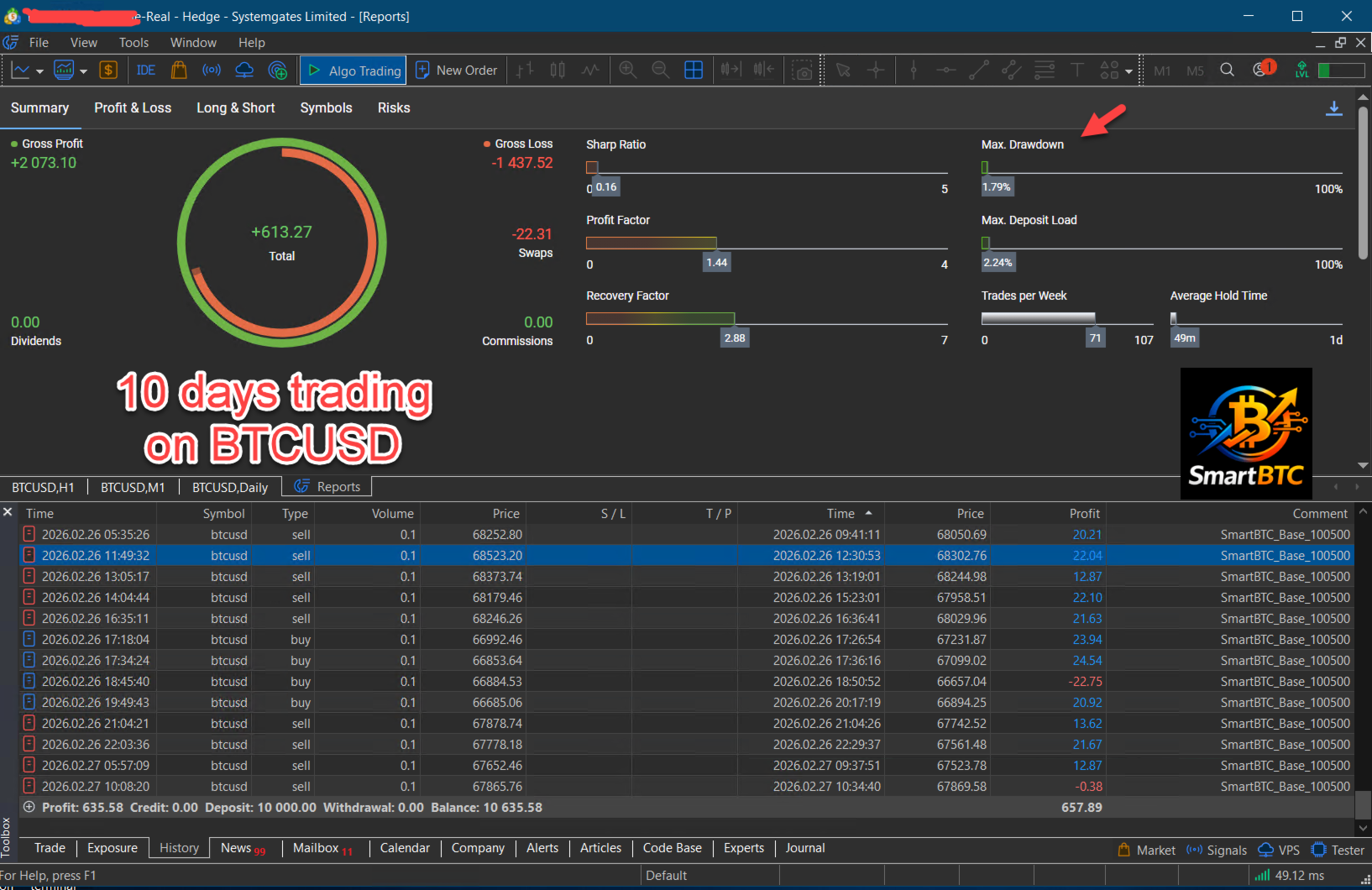Open the Tools menu
The width and height of the screenshot is (1372, 890).
click(x=134, y=43)
